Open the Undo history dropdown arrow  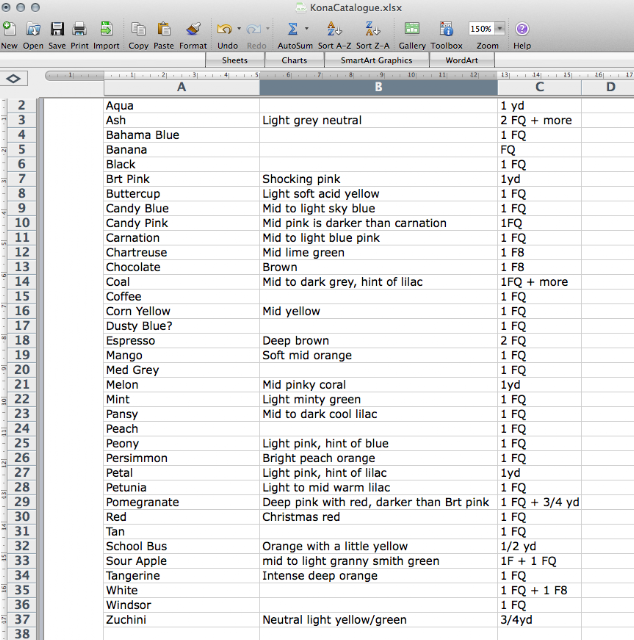[x=239, y=29]
